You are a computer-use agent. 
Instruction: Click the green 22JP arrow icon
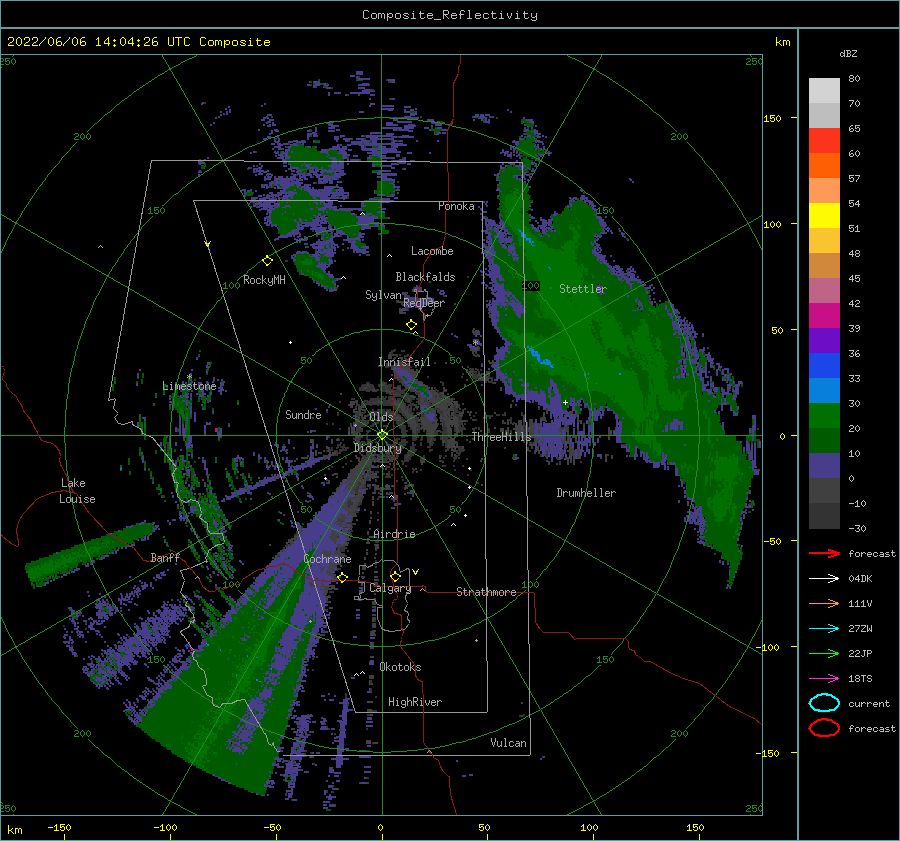pyautogui.click(x=824, y=653)
